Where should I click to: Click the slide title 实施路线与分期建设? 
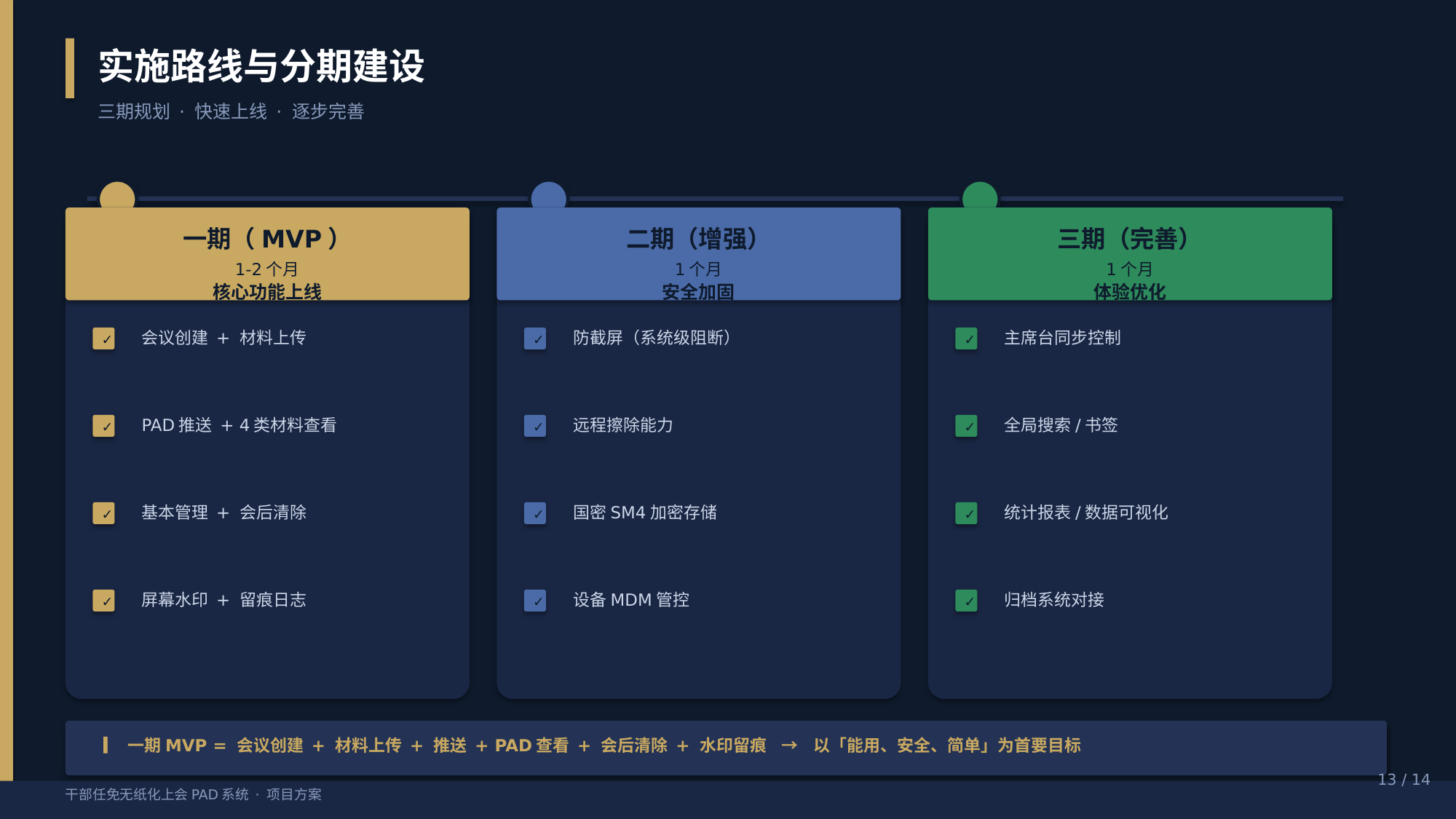(x=261, y=66)
